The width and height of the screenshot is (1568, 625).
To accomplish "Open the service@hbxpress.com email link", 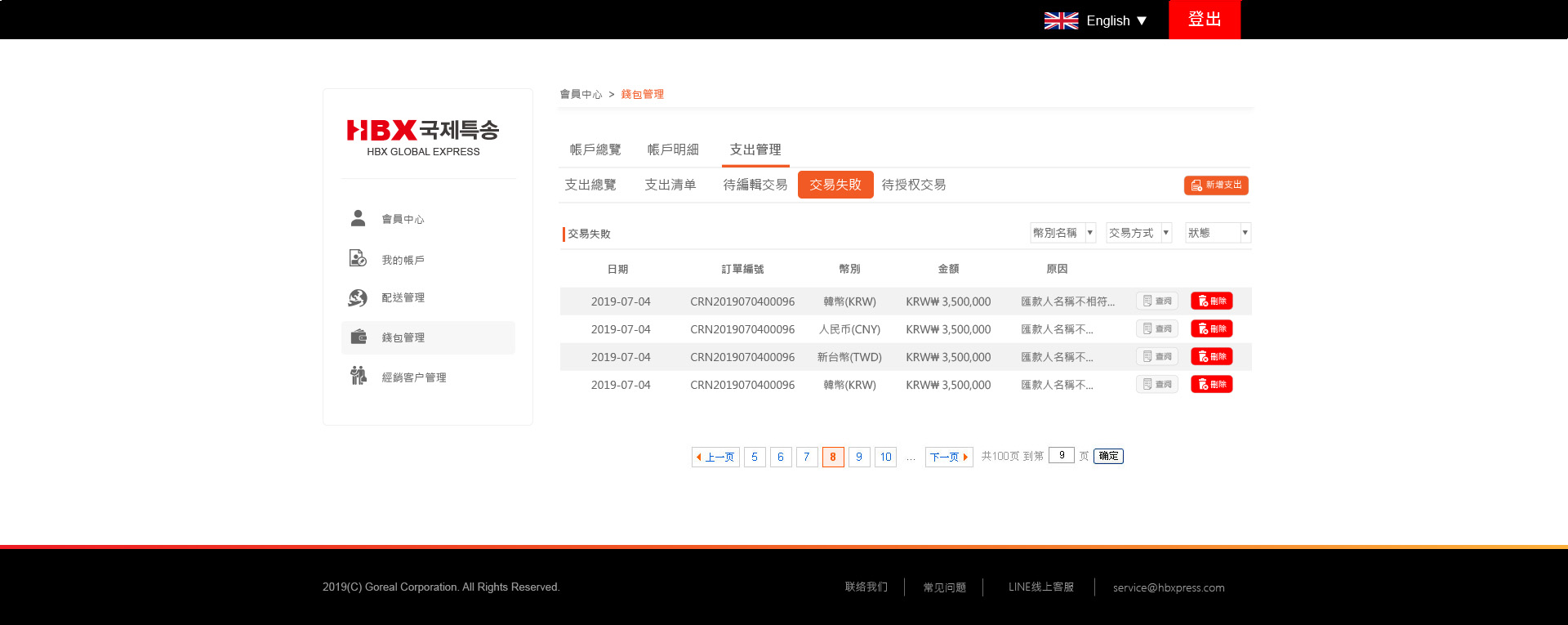I will (x=1168, y=587).
